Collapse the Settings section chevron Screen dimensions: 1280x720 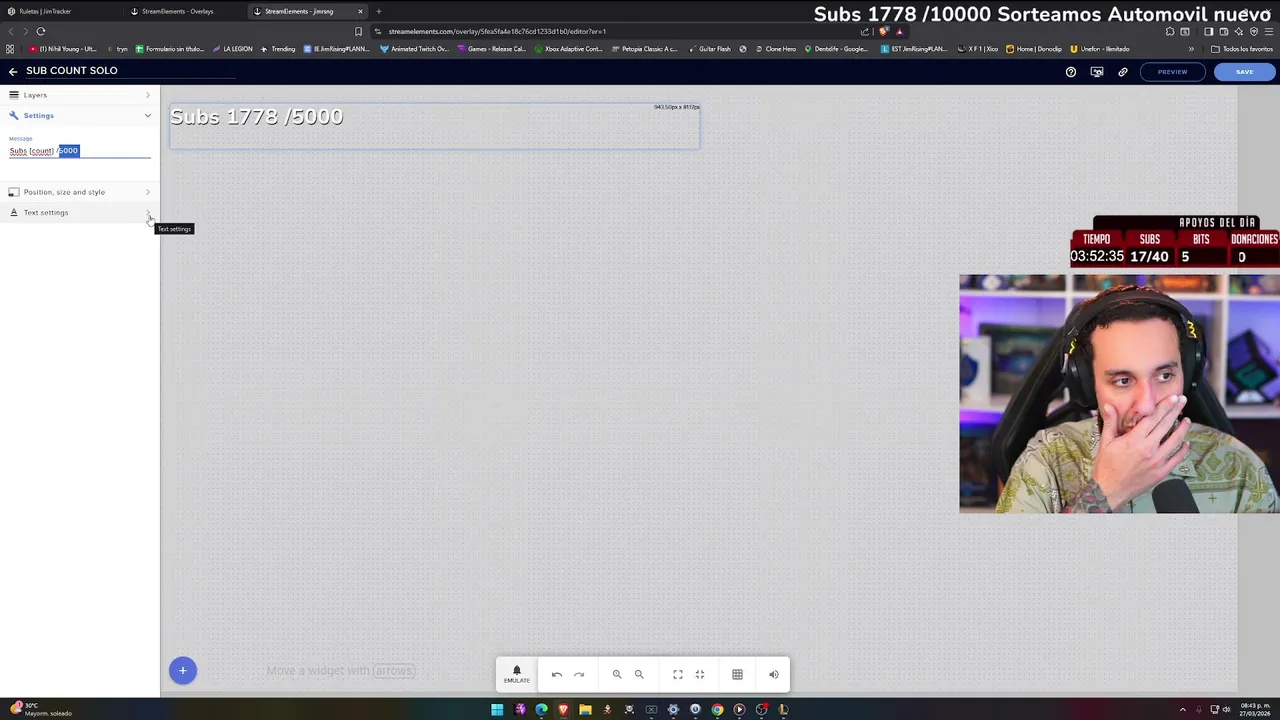(148, 116)
